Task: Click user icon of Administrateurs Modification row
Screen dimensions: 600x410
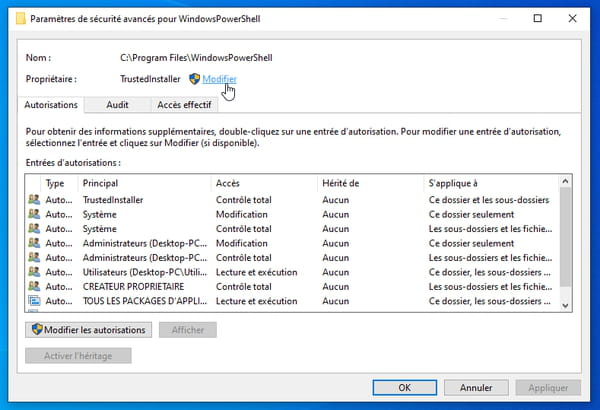Action: click(x=34, y=243)
